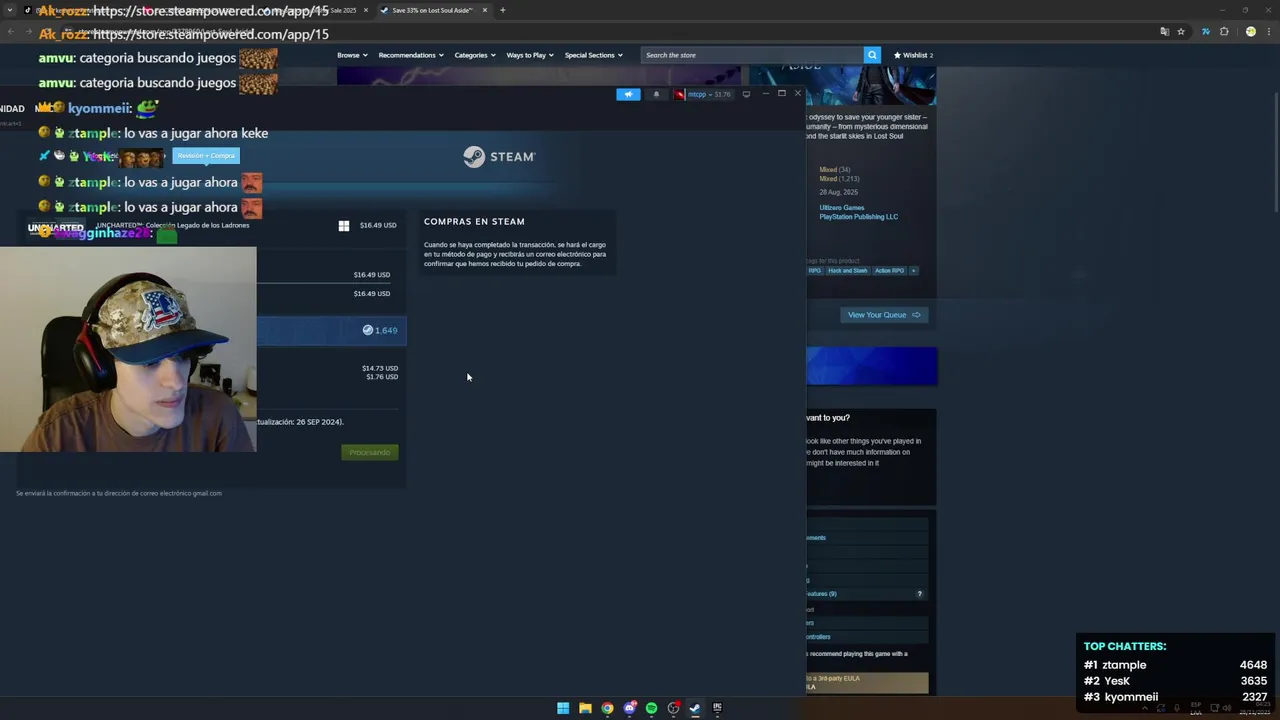Expand the Recommendations menu

pos(411,55)
